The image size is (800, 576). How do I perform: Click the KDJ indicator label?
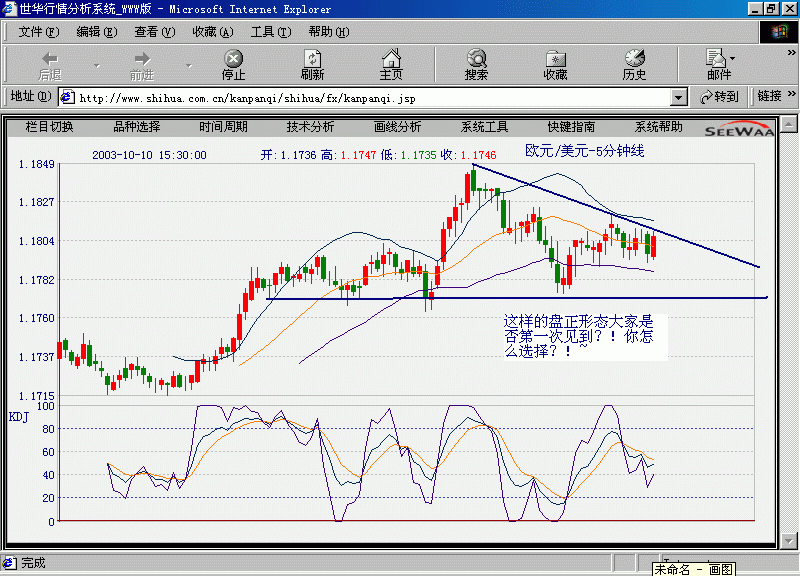pos(19,417)
